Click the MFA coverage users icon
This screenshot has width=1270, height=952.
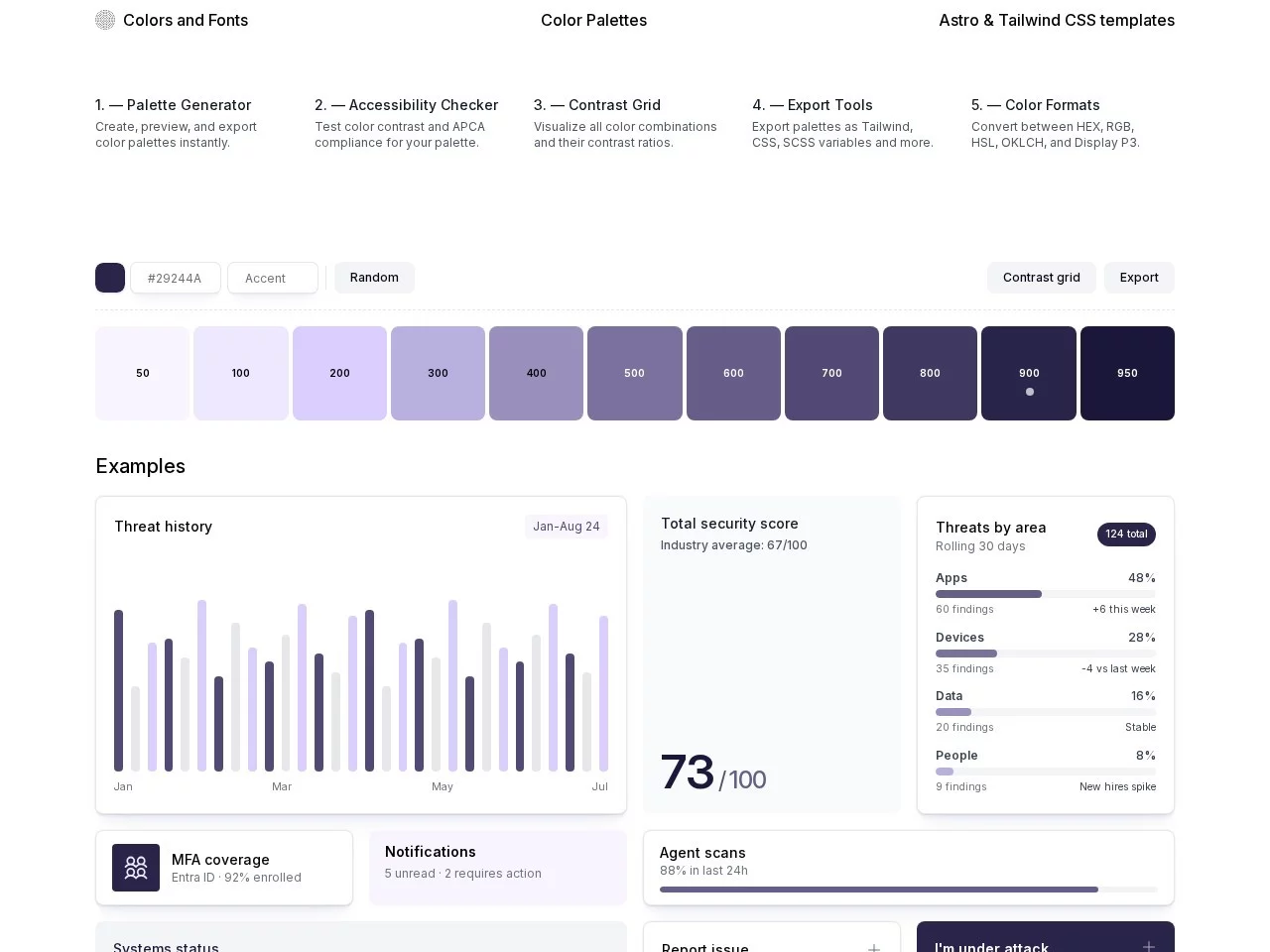(136, 868)
